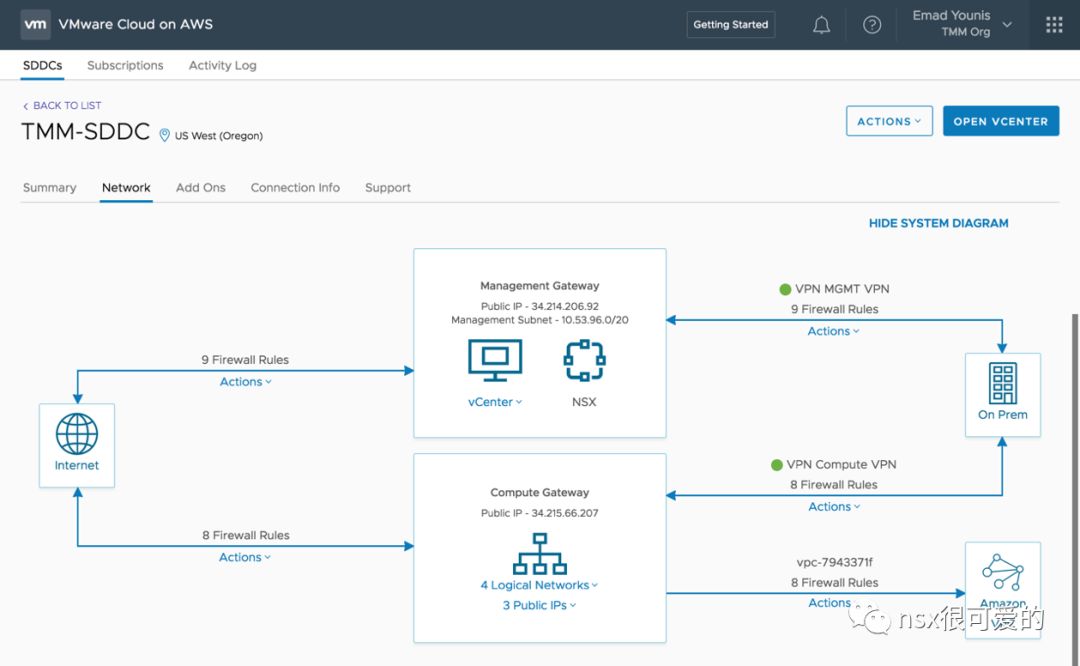The image size is (1080, 666).
Task: Expand 3 Public IPs dropdown
Action: click(x=539, y=605)
